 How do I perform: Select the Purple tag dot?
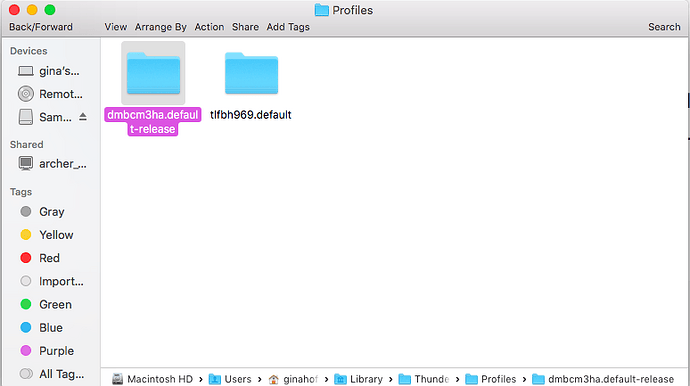coord(26,351)
